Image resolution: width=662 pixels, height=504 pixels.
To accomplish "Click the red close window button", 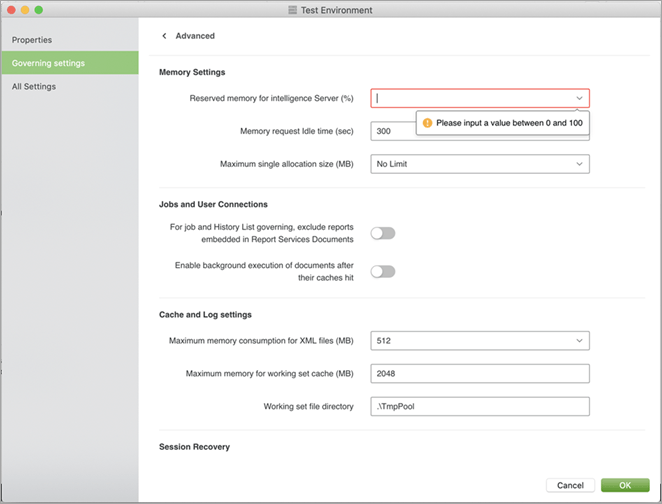I will click(x=11, y=9).
